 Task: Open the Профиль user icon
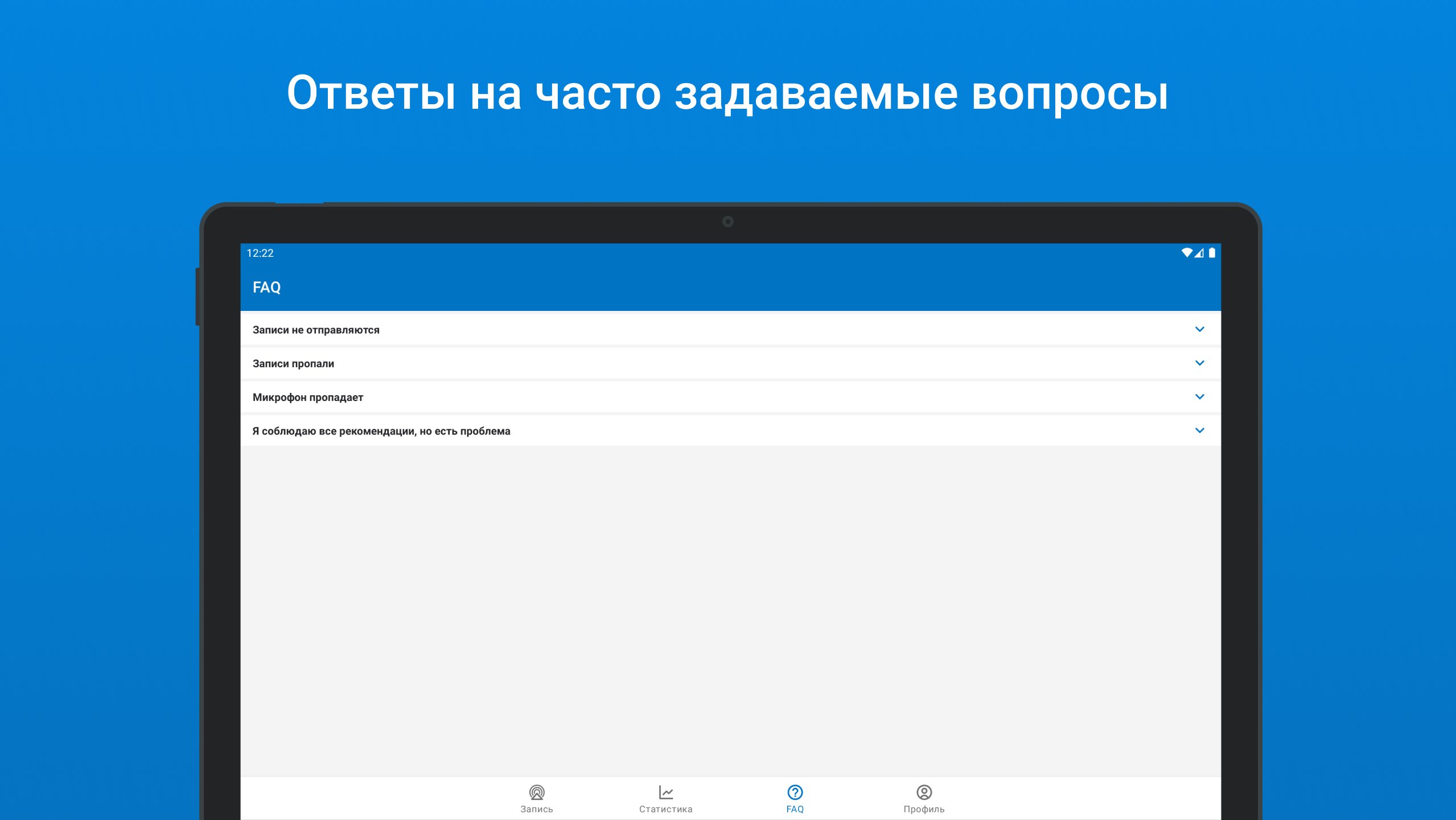(x=923, y=792)
